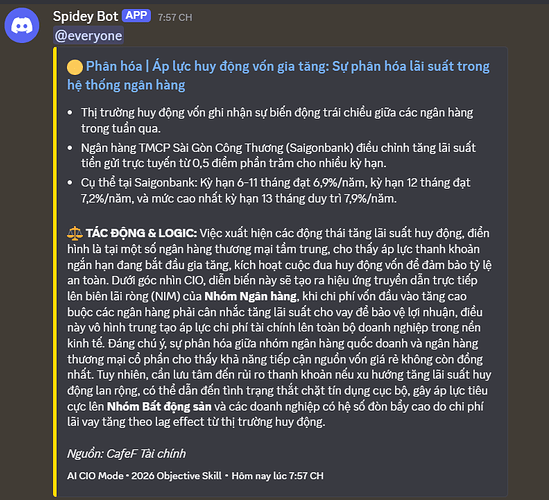The width and height of the screenshot is (549, 500).
Task: Click the 'TÁC ĐỘNG & LOGIC:' bold heading
Action: tap(141, 233)
